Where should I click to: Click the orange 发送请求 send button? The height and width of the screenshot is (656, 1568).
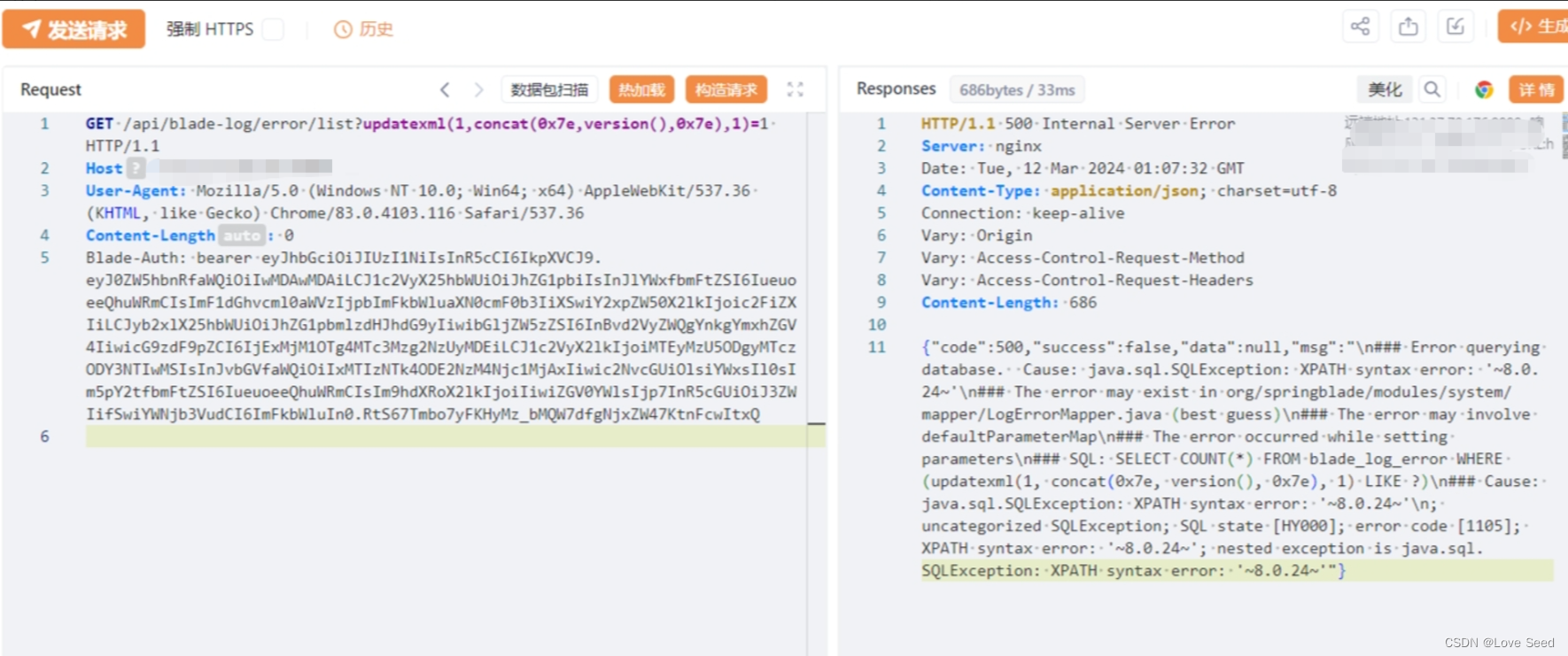pos(74,29)
